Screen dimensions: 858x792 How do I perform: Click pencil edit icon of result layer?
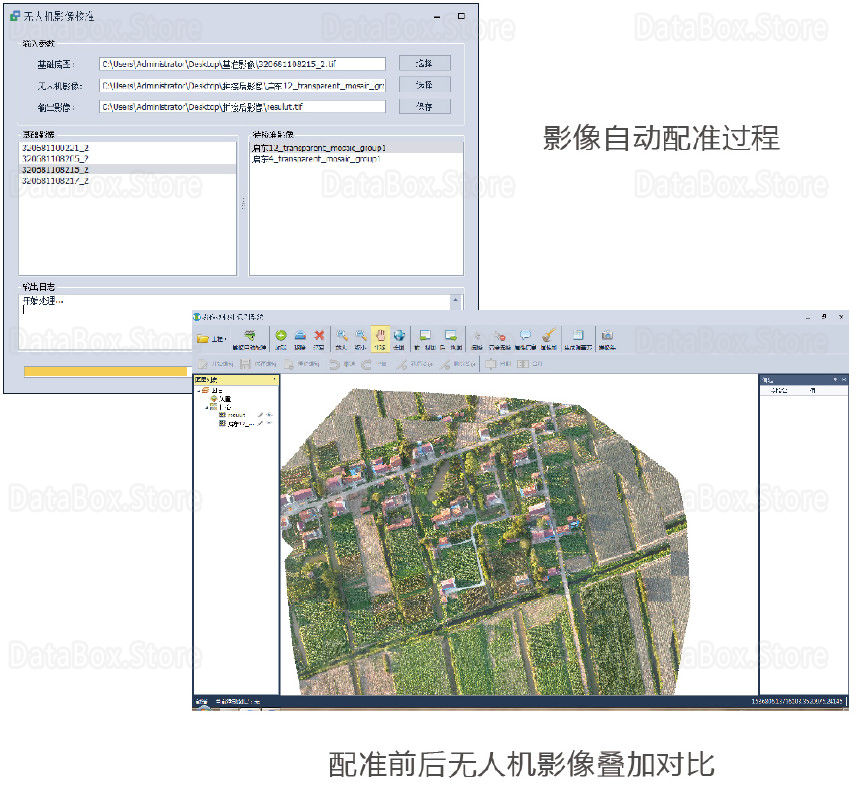[x=260, y=415]
